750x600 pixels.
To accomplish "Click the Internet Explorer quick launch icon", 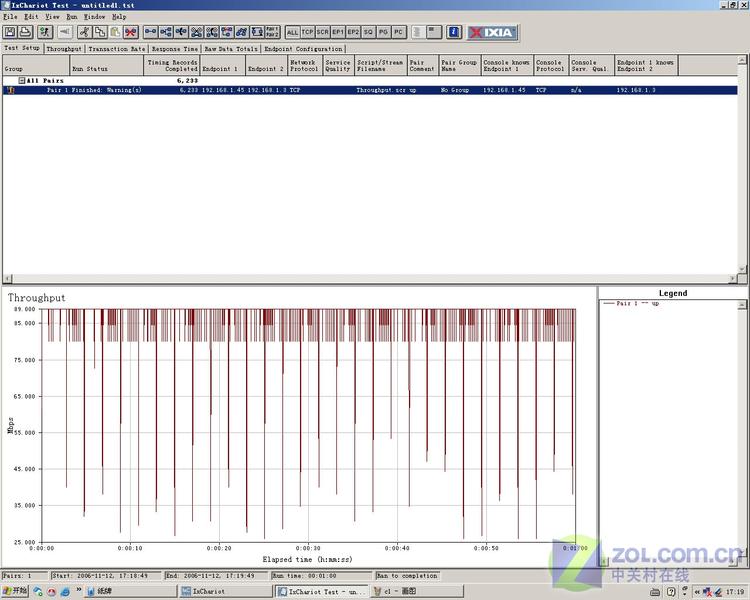I will click(x=65, y=592).
